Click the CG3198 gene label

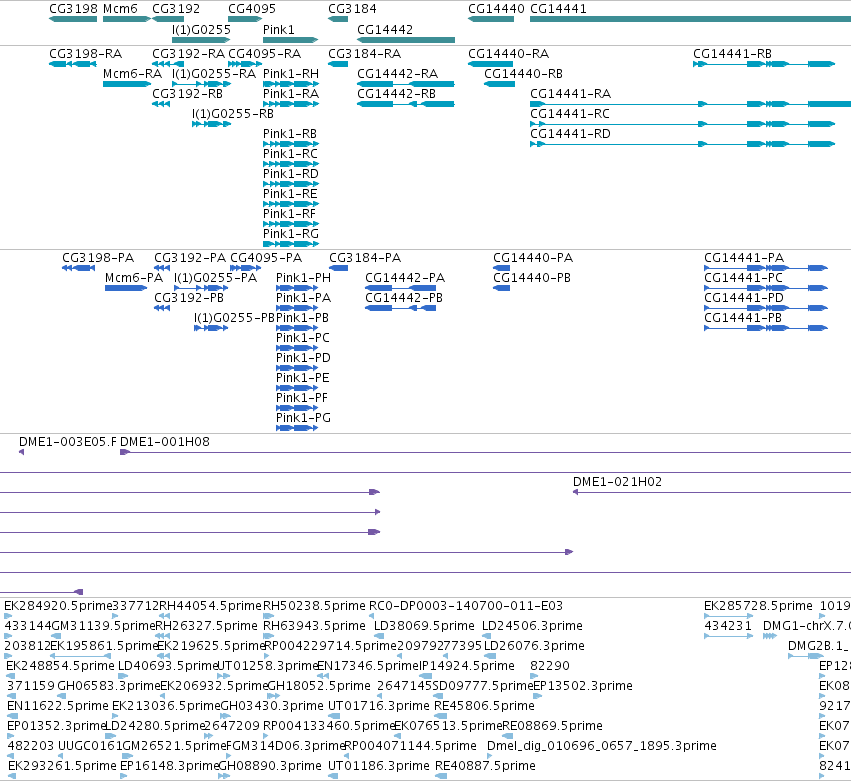(73, 9)
